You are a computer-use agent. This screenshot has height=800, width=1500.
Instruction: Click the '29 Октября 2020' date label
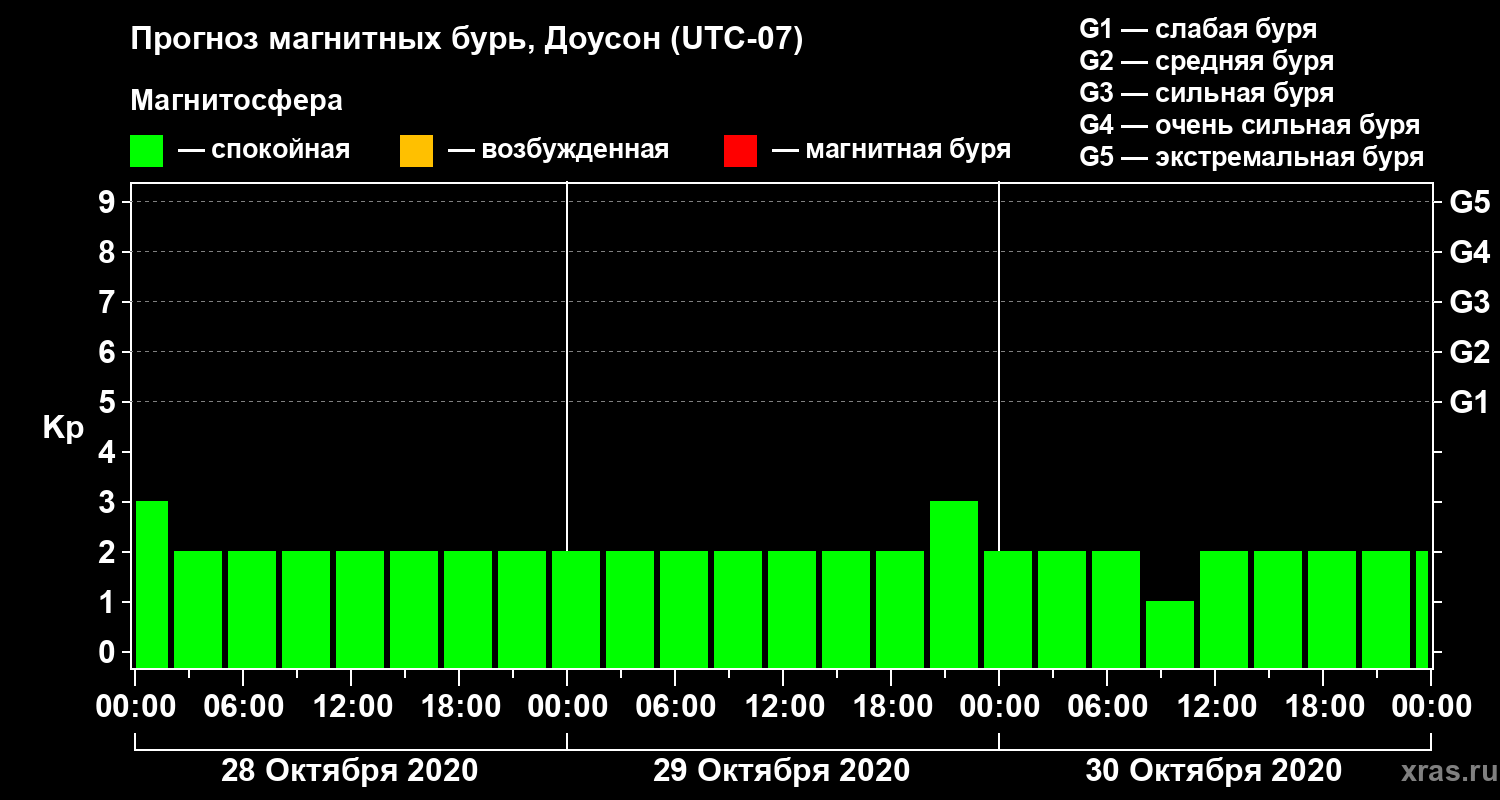pos(782,771)
